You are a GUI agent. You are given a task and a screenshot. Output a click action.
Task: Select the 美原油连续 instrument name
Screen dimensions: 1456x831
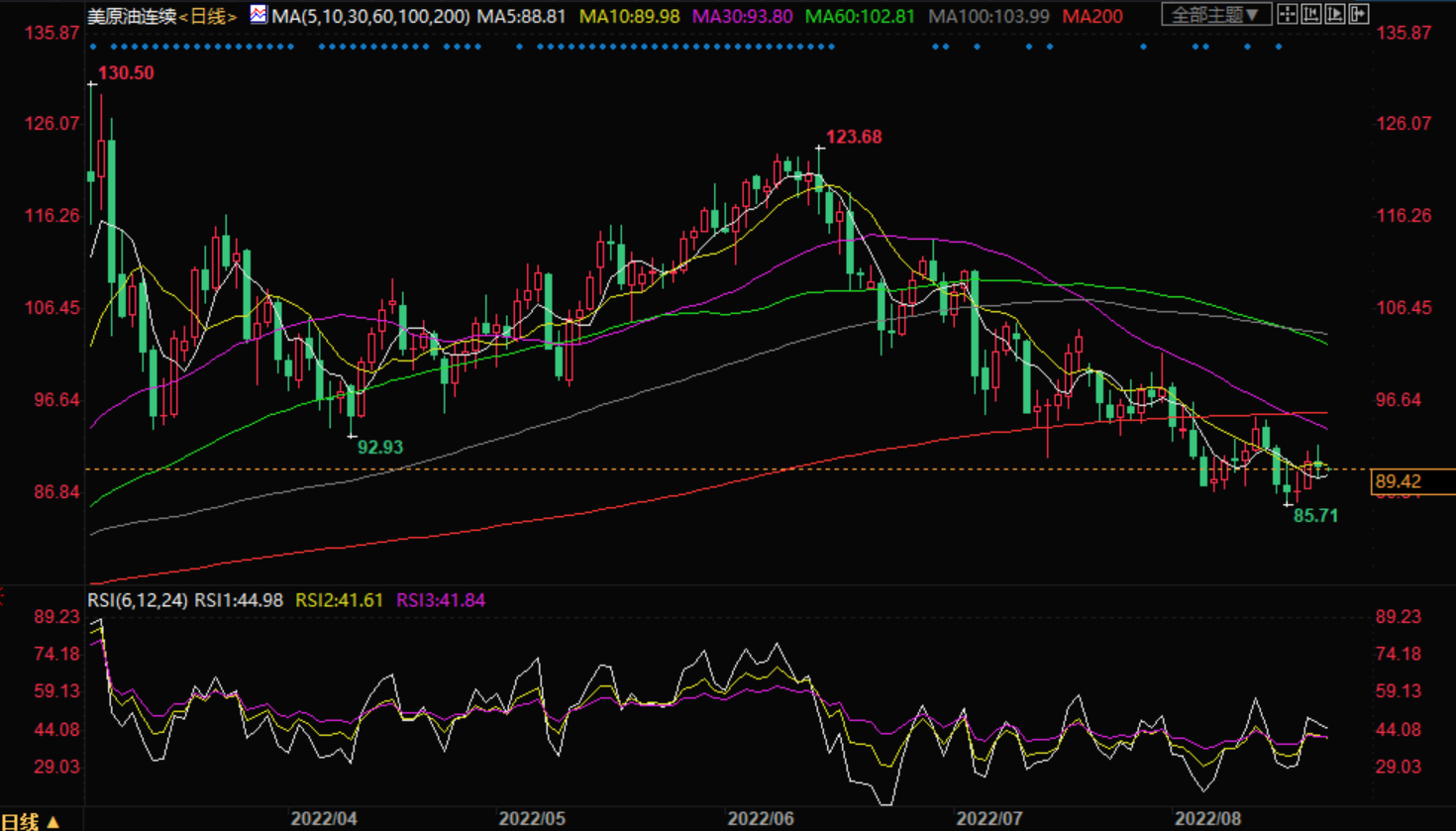[x=132, y=16]
